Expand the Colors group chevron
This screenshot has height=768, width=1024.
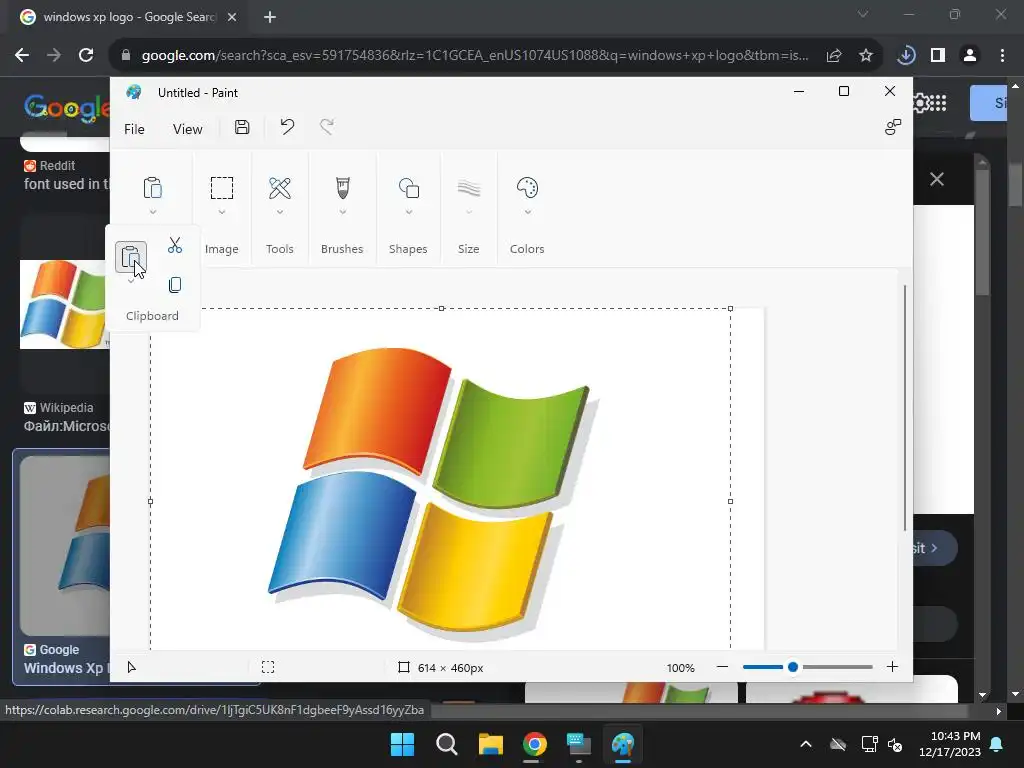(x=528, y=212)
